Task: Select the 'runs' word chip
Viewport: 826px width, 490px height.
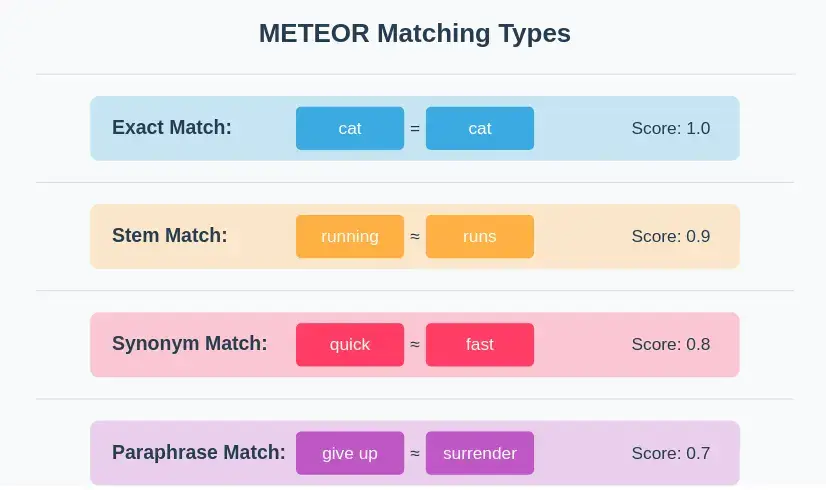Action: tap(480, 237)
